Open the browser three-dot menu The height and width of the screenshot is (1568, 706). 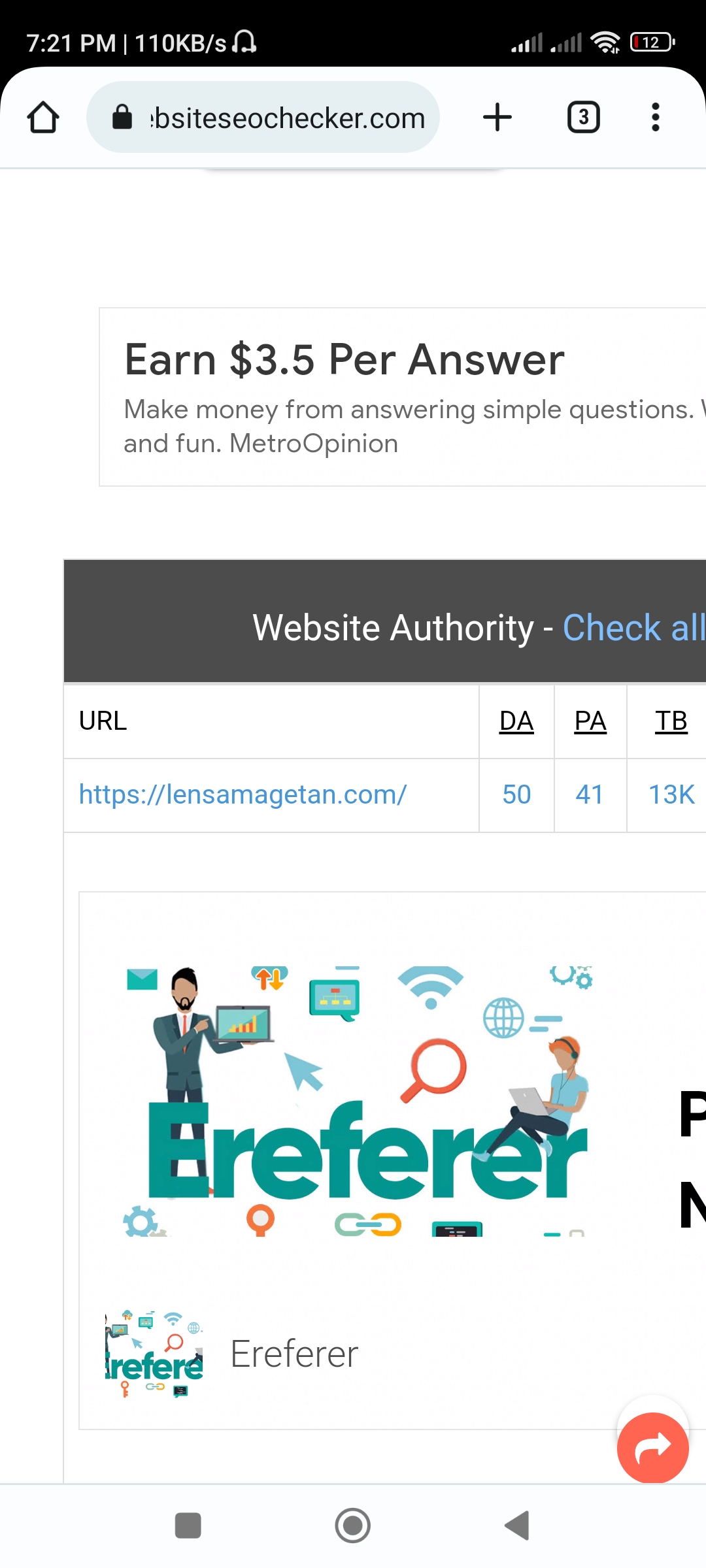tap(655, 118)
